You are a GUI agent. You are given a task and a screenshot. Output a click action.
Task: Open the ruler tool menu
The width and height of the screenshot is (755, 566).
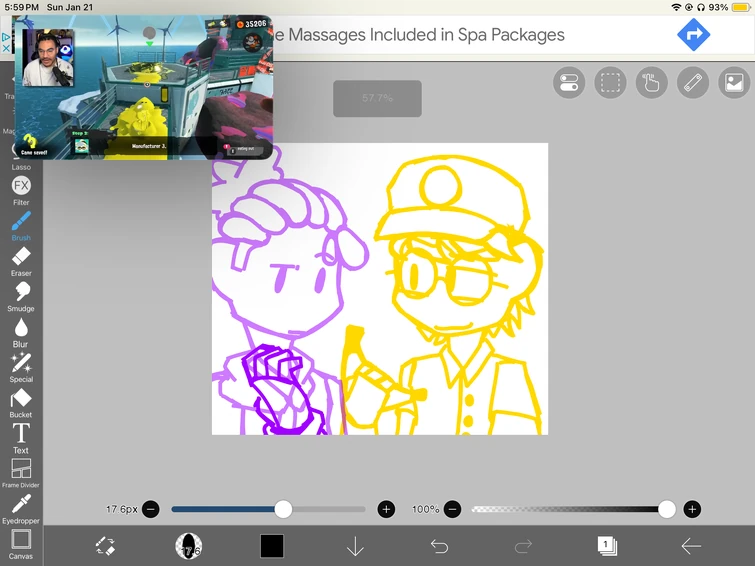coord(693,82)
